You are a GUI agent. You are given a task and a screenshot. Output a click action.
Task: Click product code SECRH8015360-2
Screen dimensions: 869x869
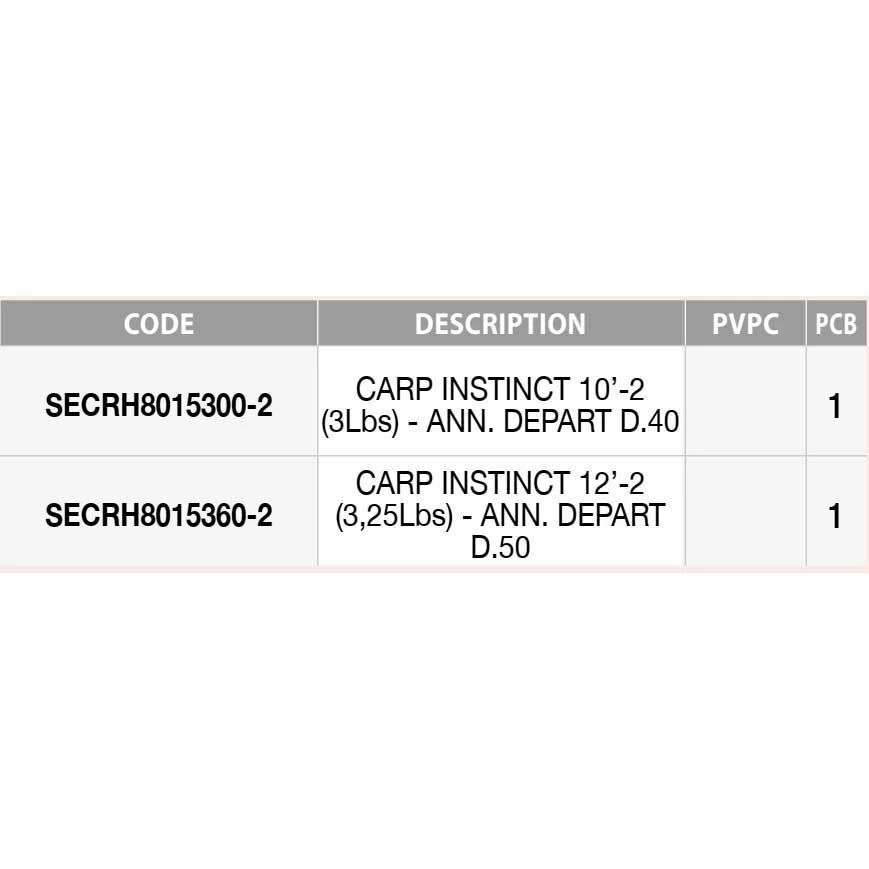159,516
